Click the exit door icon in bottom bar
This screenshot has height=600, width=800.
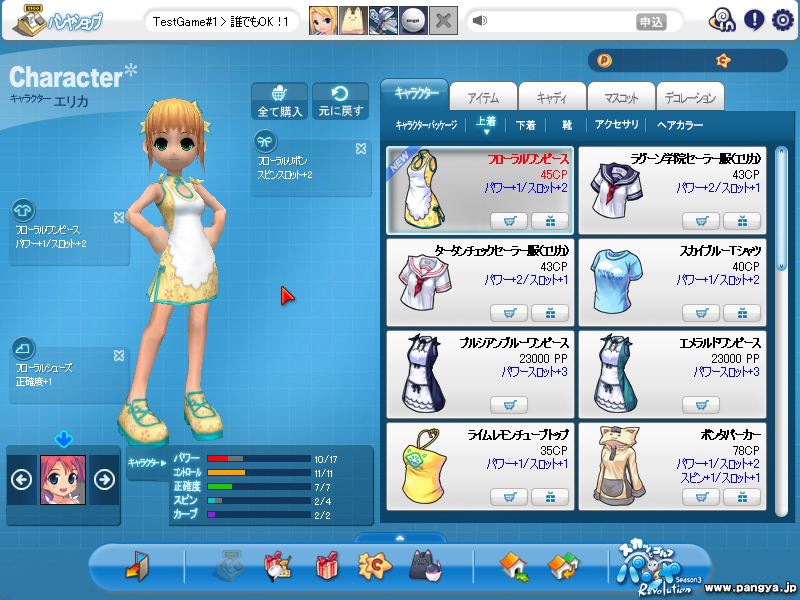click(137, 567)
